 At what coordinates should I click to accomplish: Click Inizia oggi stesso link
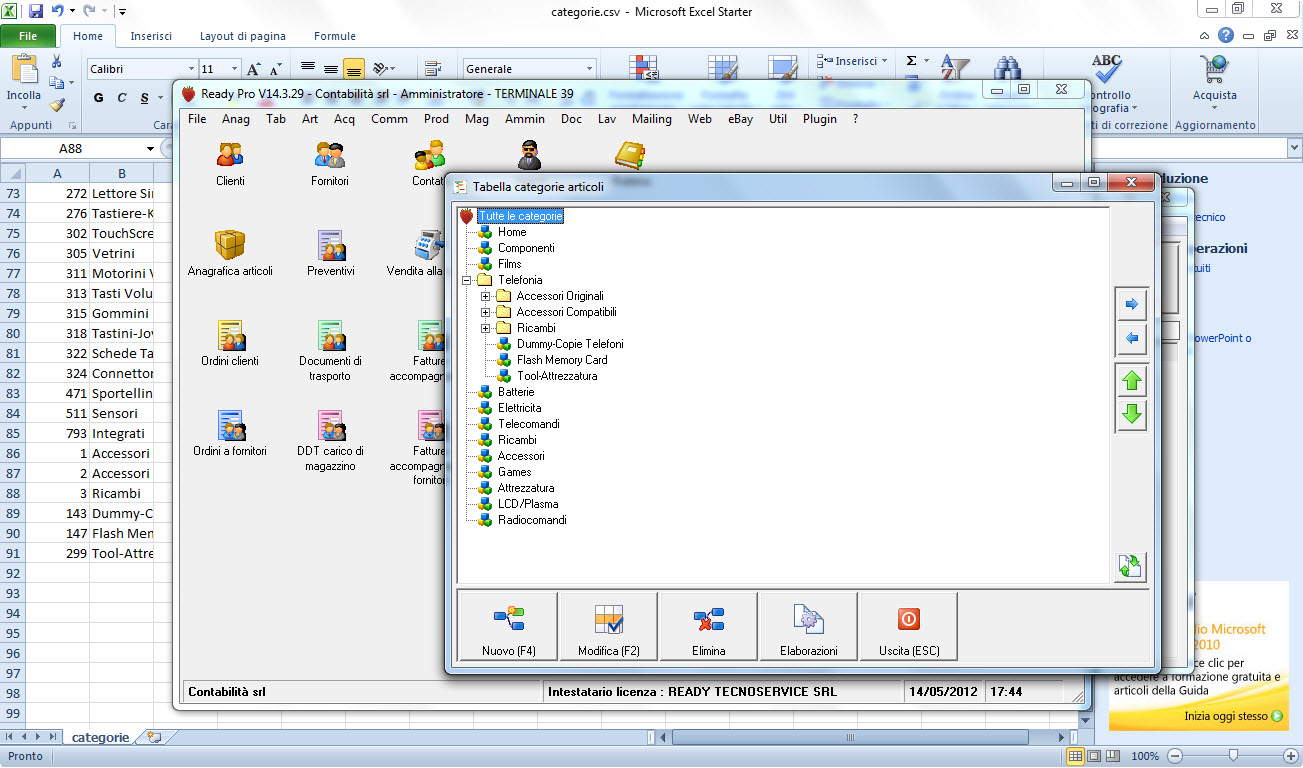(x=1234, y=716)
